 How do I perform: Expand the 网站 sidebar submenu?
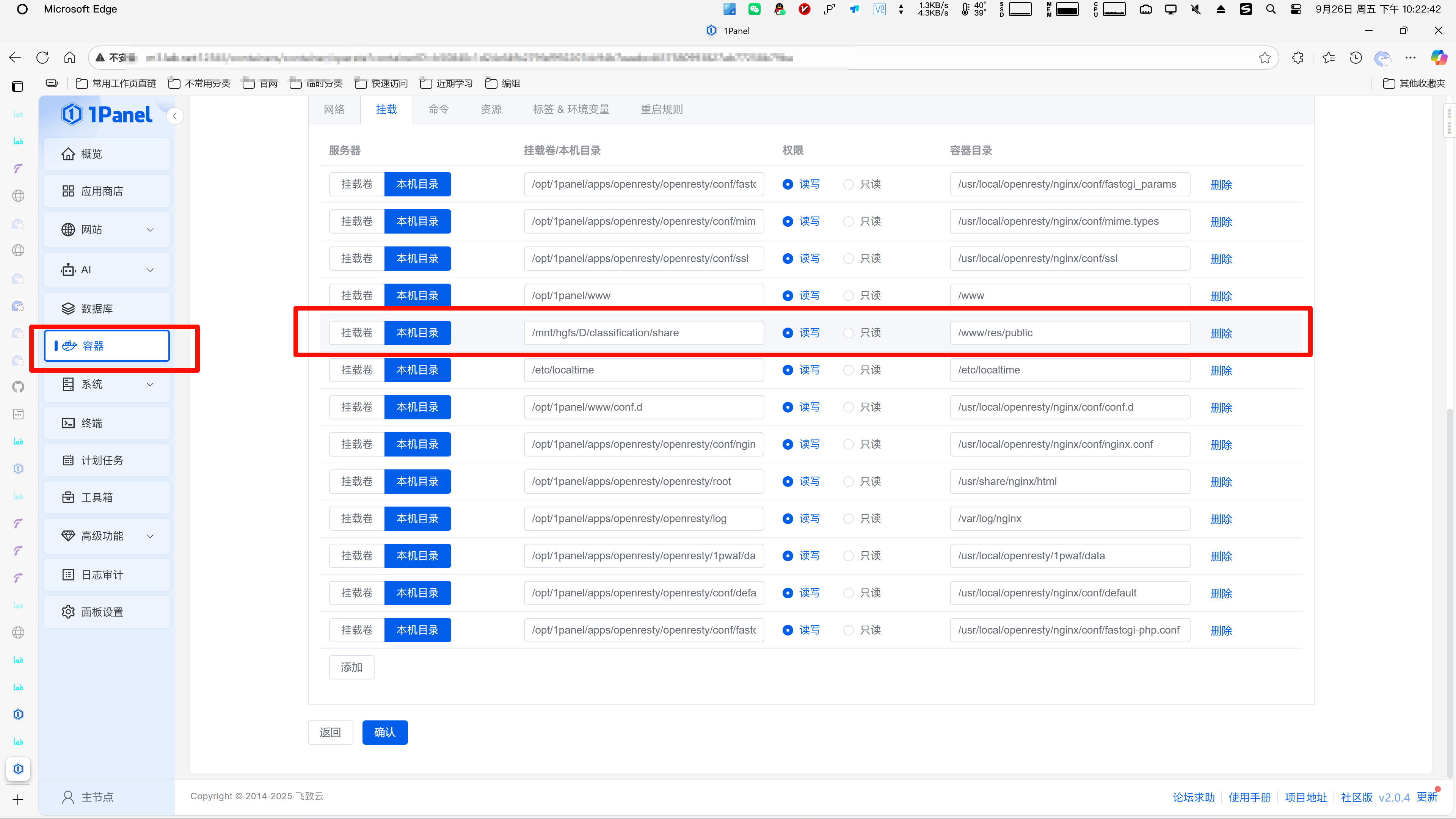[x=150, y=229]
